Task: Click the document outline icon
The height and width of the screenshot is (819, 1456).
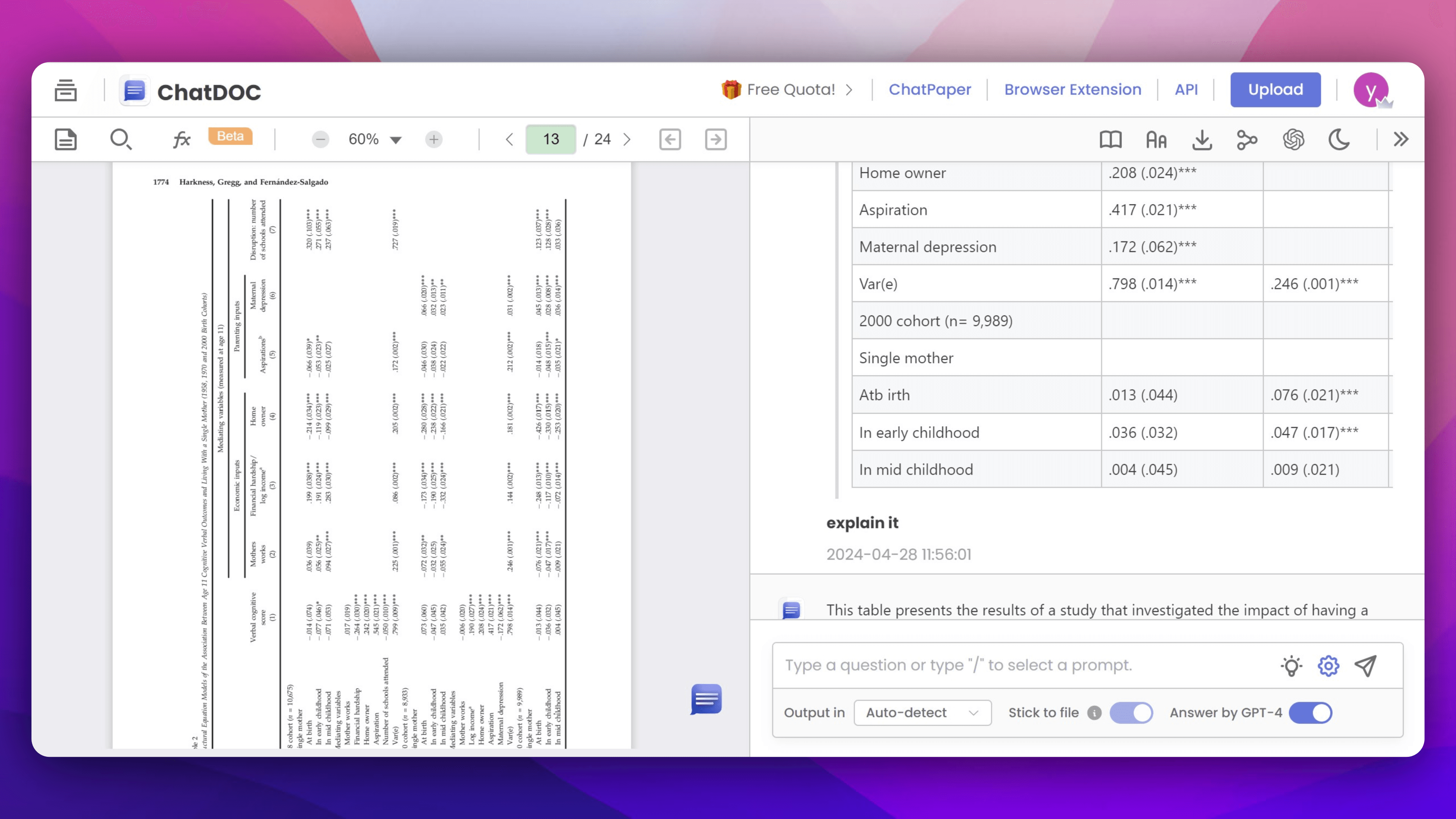Action: pyautogui.click(x=66, y=139)
